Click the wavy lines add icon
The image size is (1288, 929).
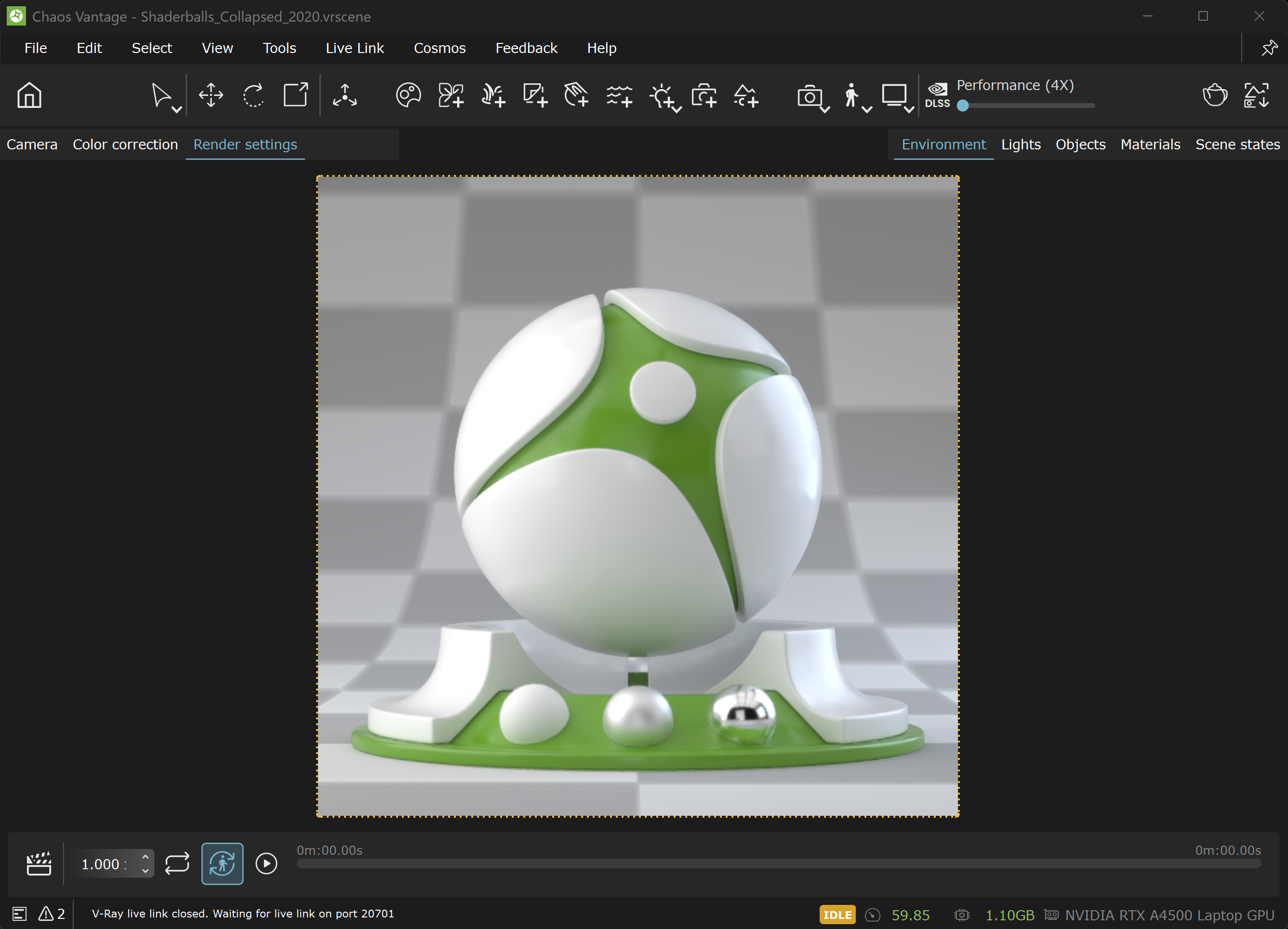coord(619,95)
